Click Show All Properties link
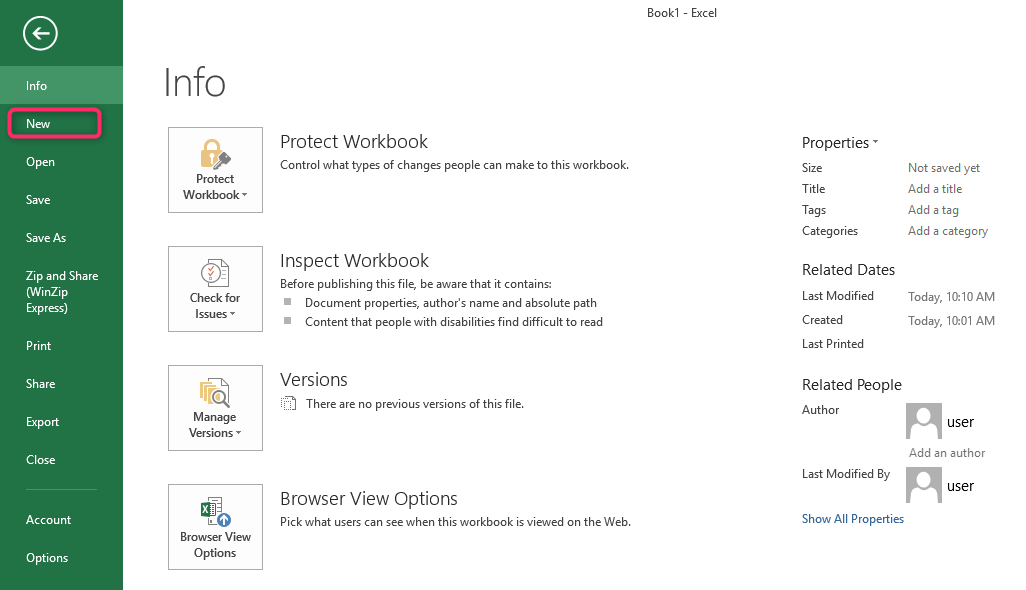Viewport: 1026px width, 590px height. (852, 519)
